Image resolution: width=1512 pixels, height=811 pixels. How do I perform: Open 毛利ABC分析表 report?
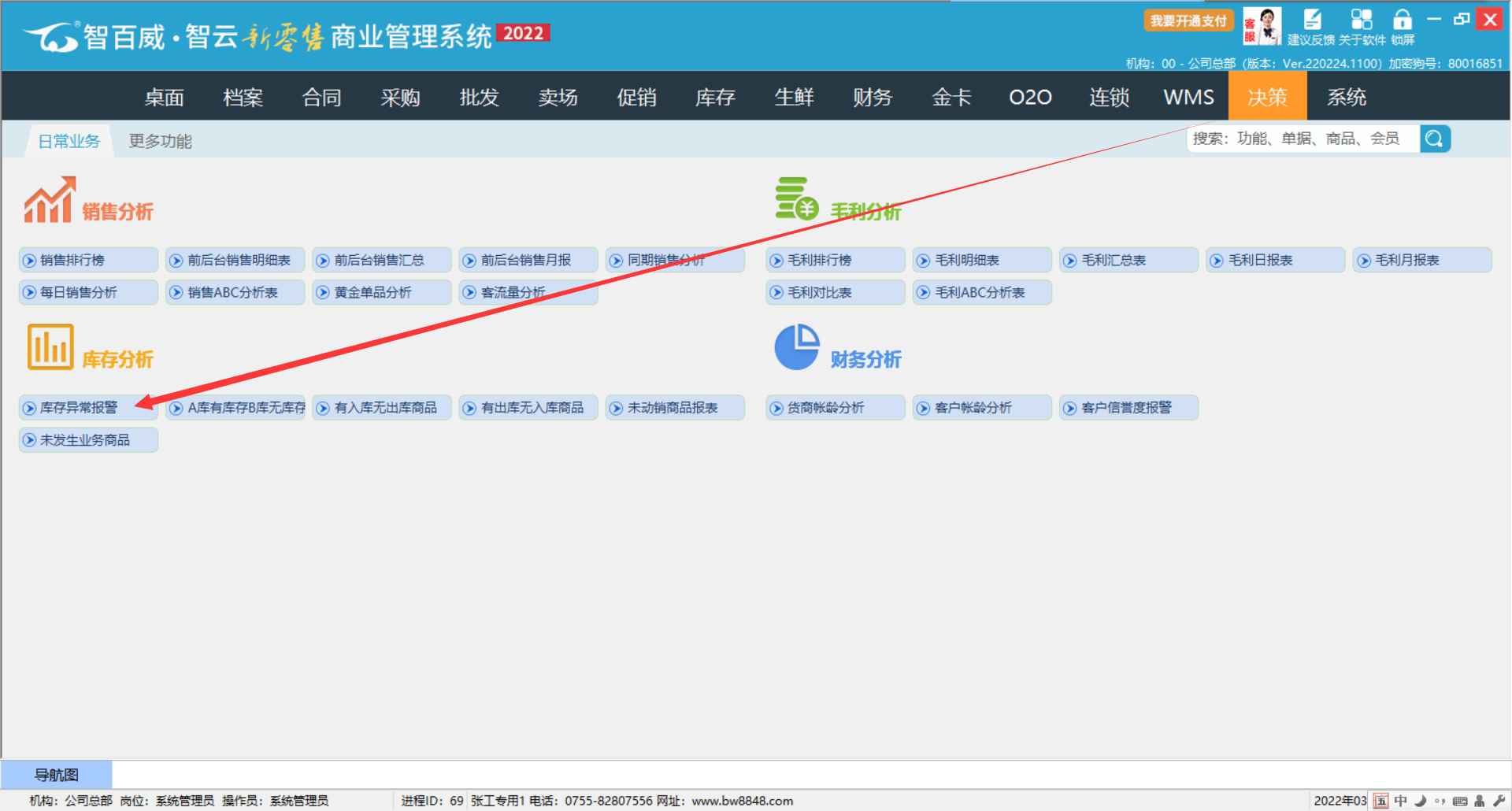pyautogui.click(x=981, y=293)
